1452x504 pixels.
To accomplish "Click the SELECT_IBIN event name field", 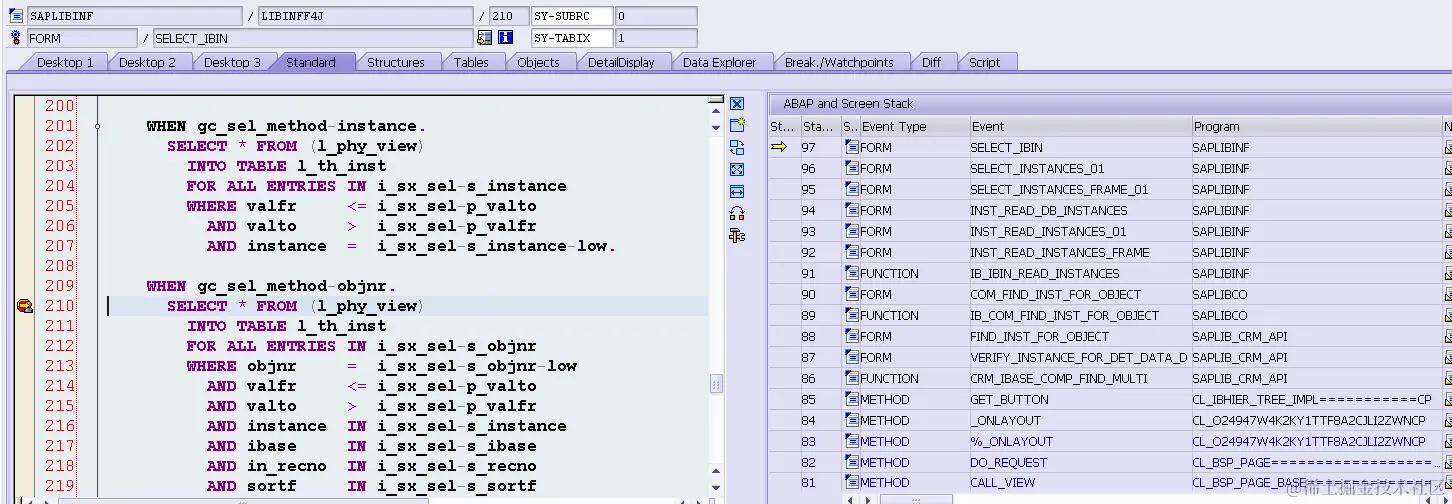I will pos(312,38).
